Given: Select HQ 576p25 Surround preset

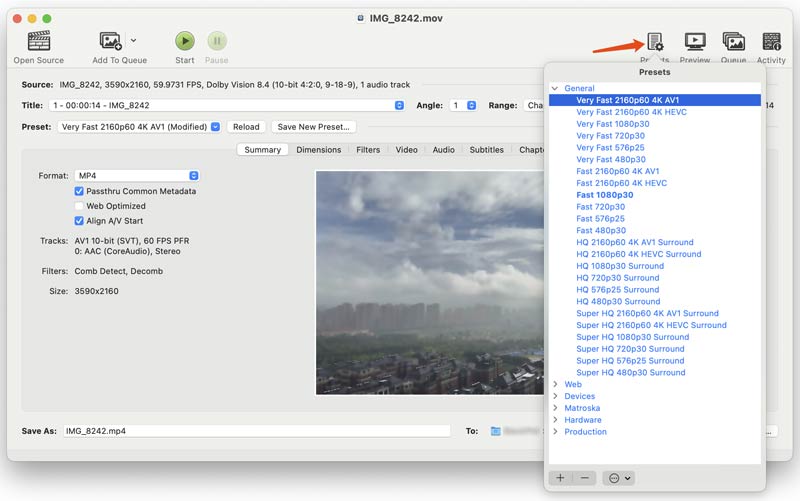Looking at the screenshot, I should click(617, 289).
